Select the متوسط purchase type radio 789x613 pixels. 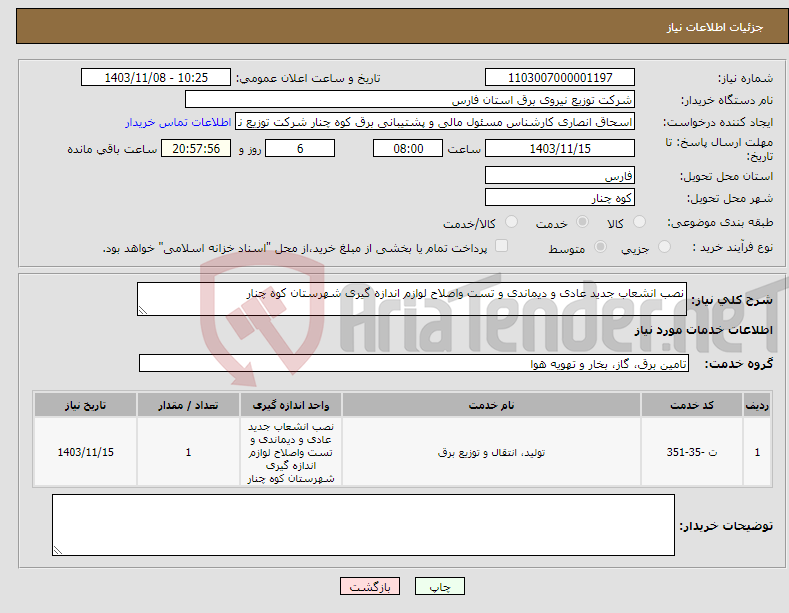600,247
